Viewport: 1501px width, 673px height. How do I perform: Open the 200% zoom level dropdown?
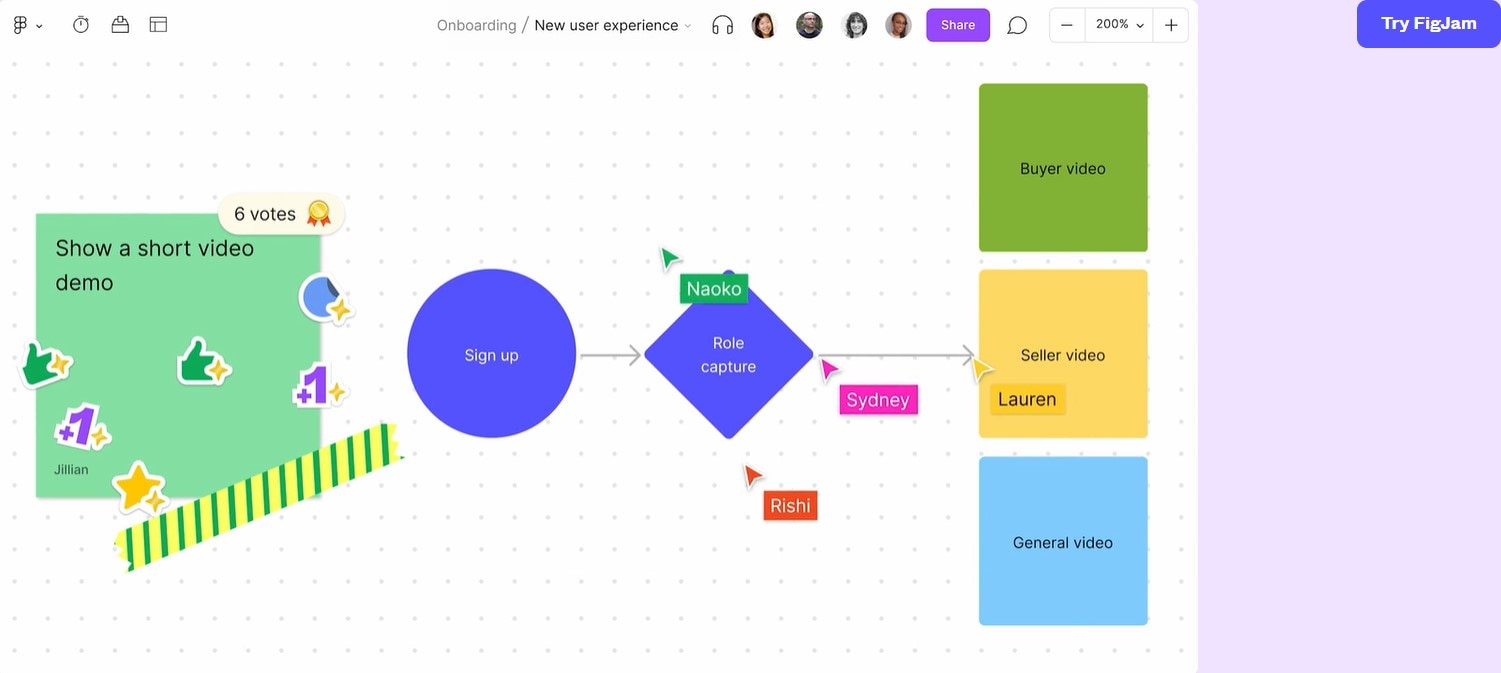pos(1119,25)
